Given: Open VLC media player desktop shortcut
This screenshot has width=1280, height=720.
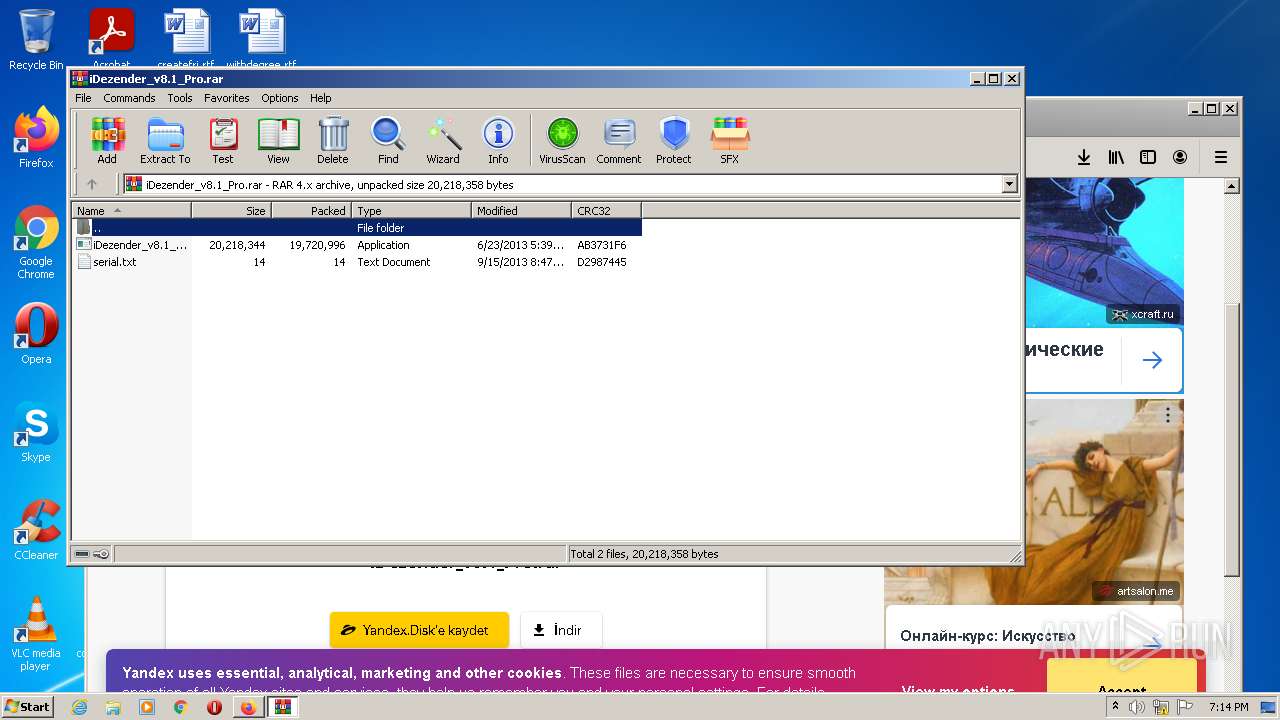Looking at the screenshot, I should point(36,633).
